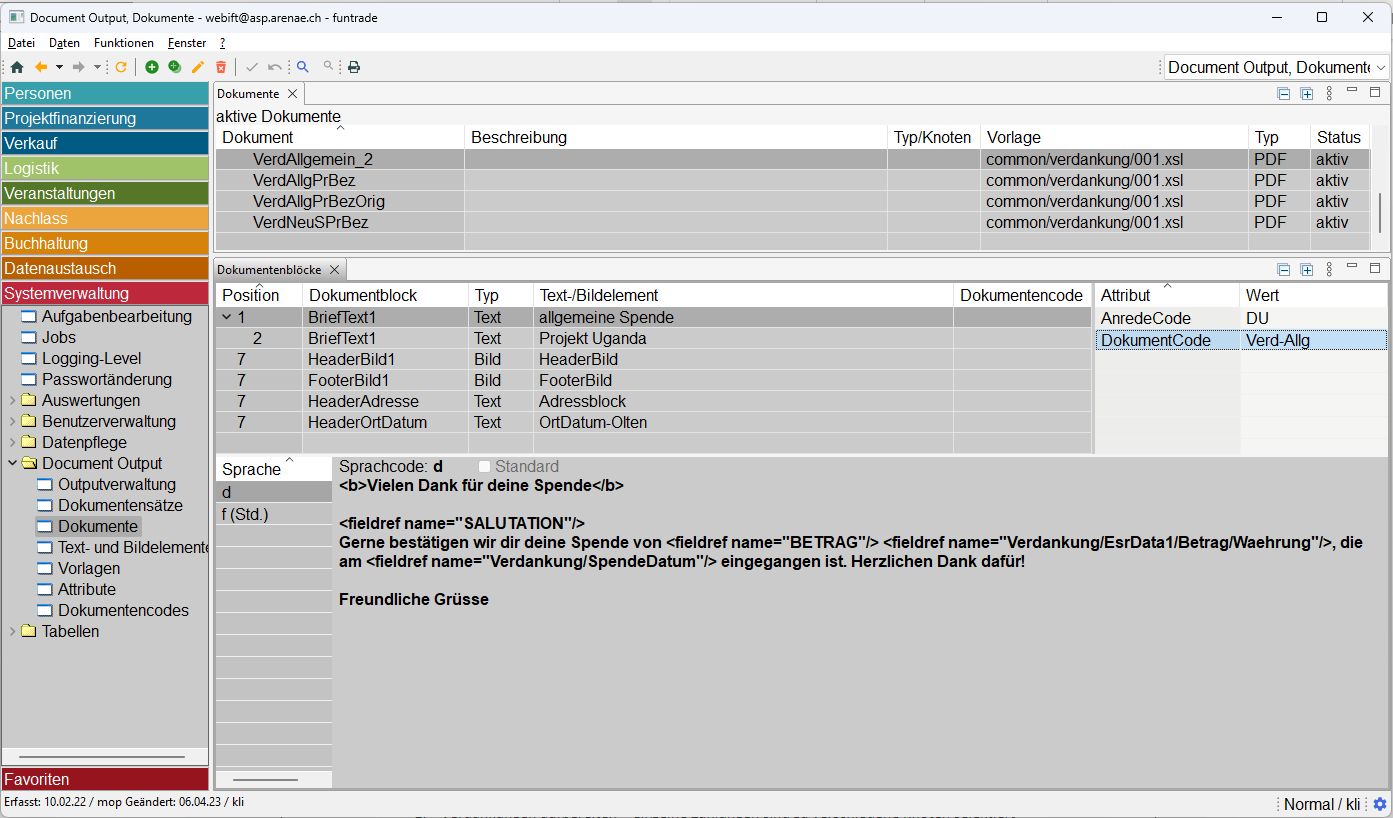Click the blue magnifier search icon
The height and width of the screenshot is (818, 1393).
pyautogui.click(x=303, y=67)
